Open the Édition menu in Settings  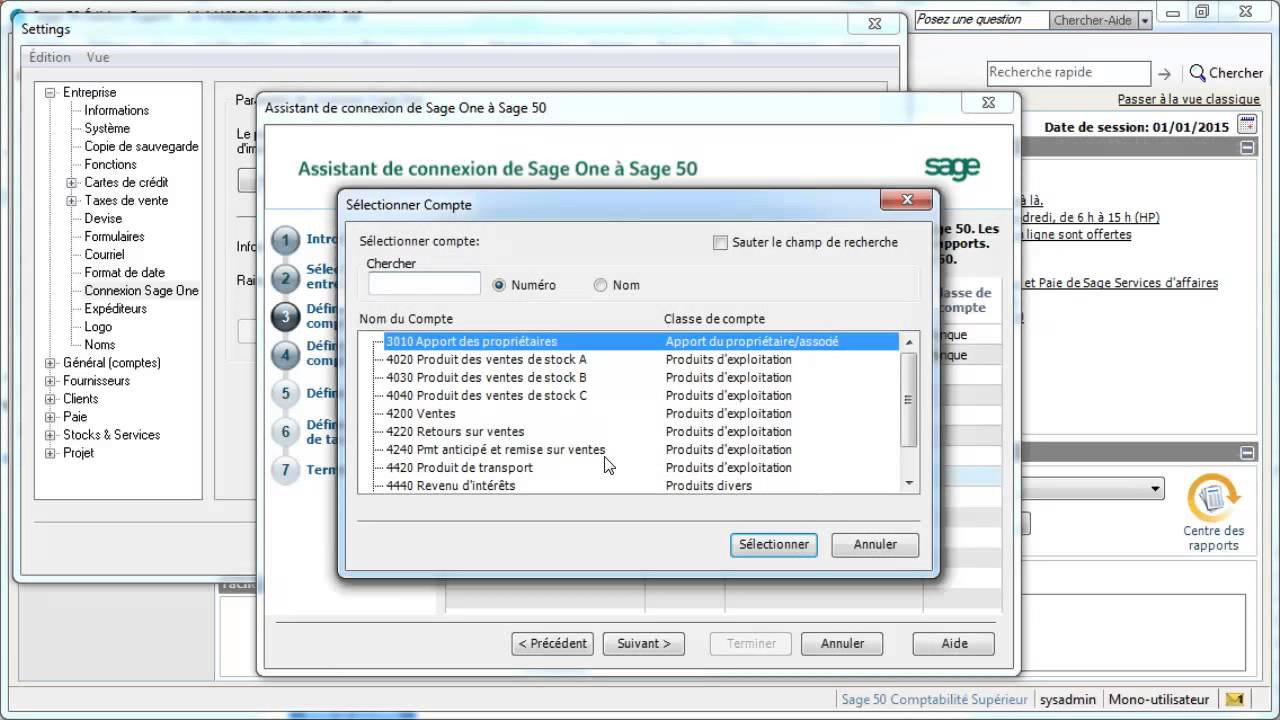pyautogui.click(x=50, y=57)
